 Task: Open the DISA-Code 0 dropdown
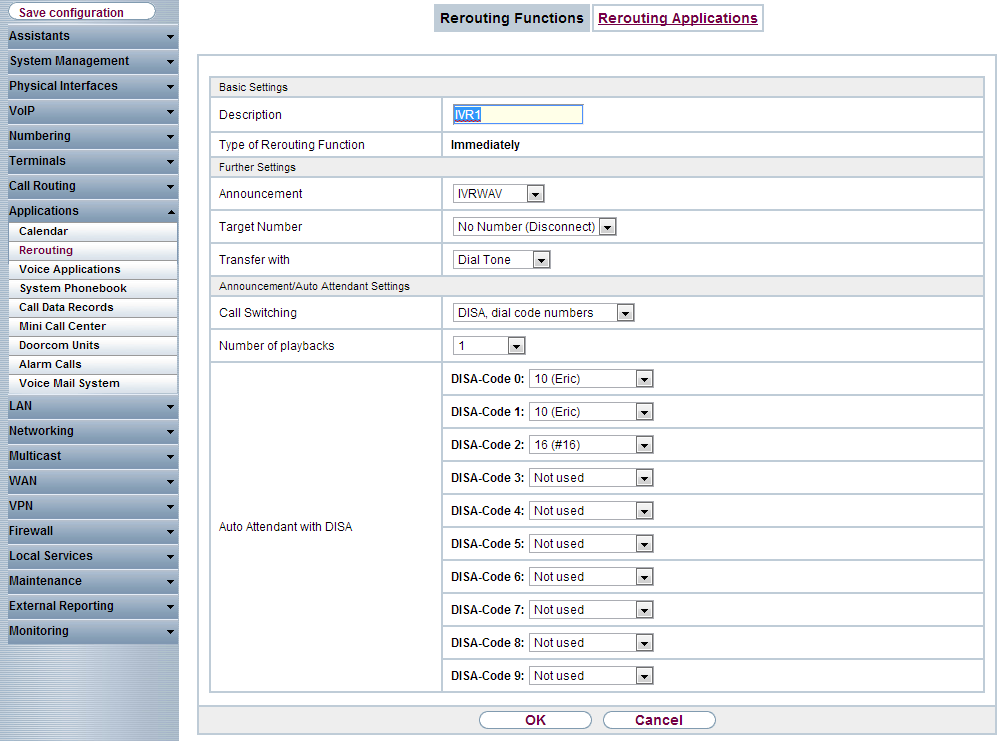tap(591, 379)
